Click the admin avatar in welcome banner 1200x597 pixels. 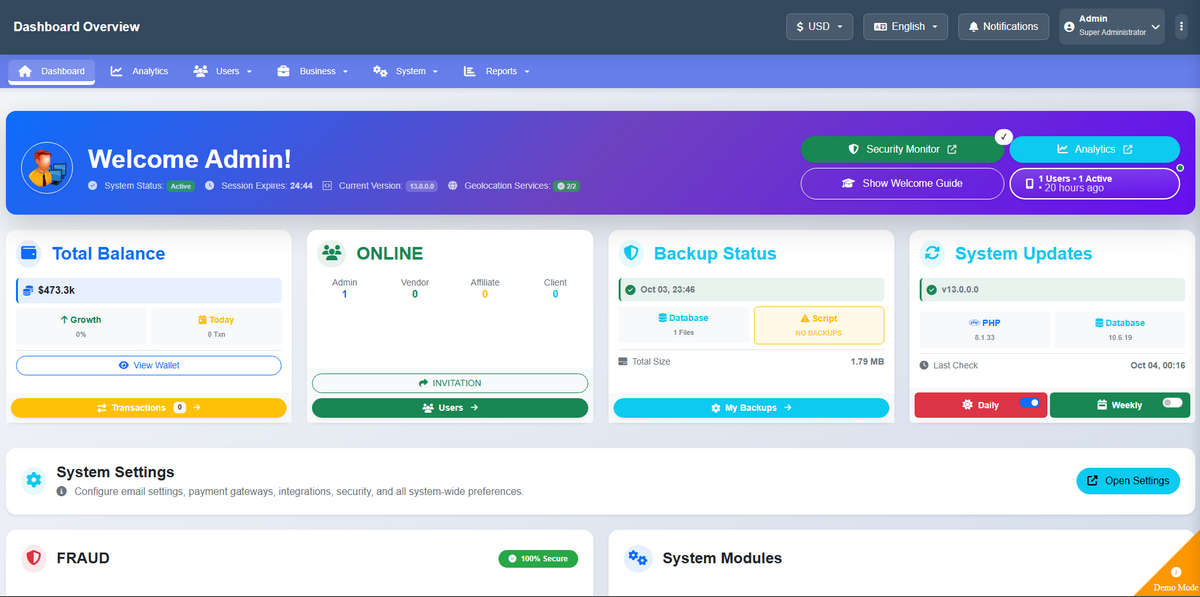[47, 167]
